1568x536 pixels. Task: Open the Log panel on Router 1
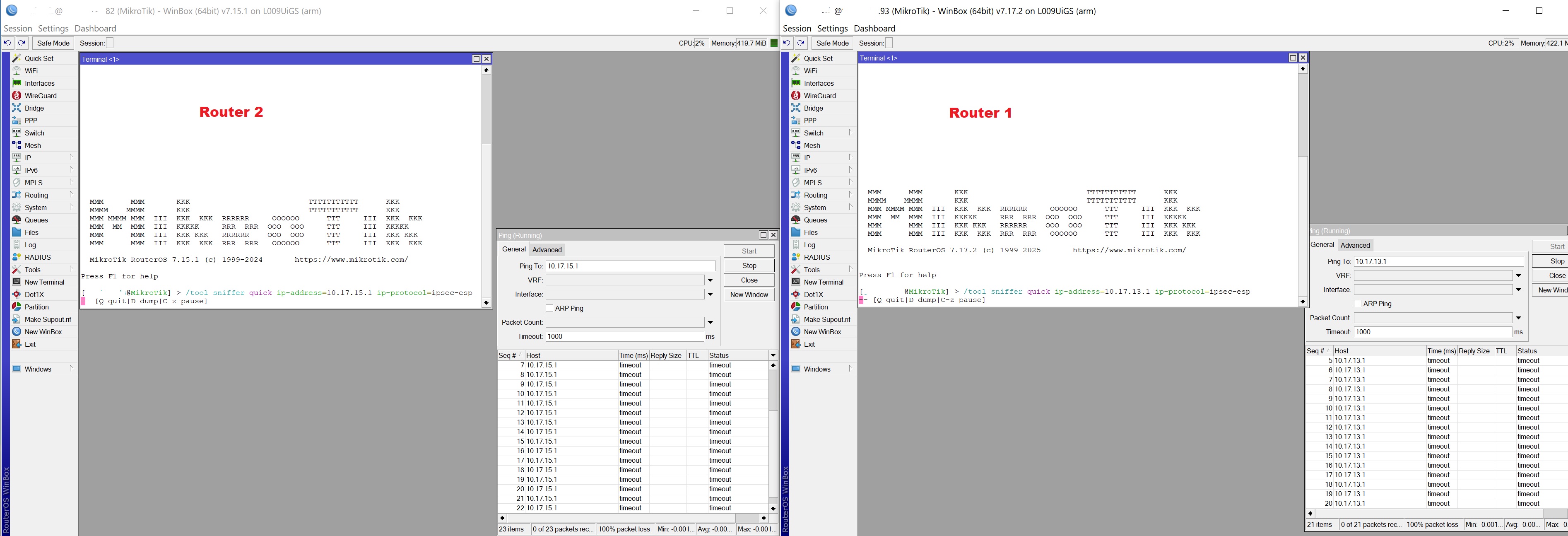pos(809,245)
